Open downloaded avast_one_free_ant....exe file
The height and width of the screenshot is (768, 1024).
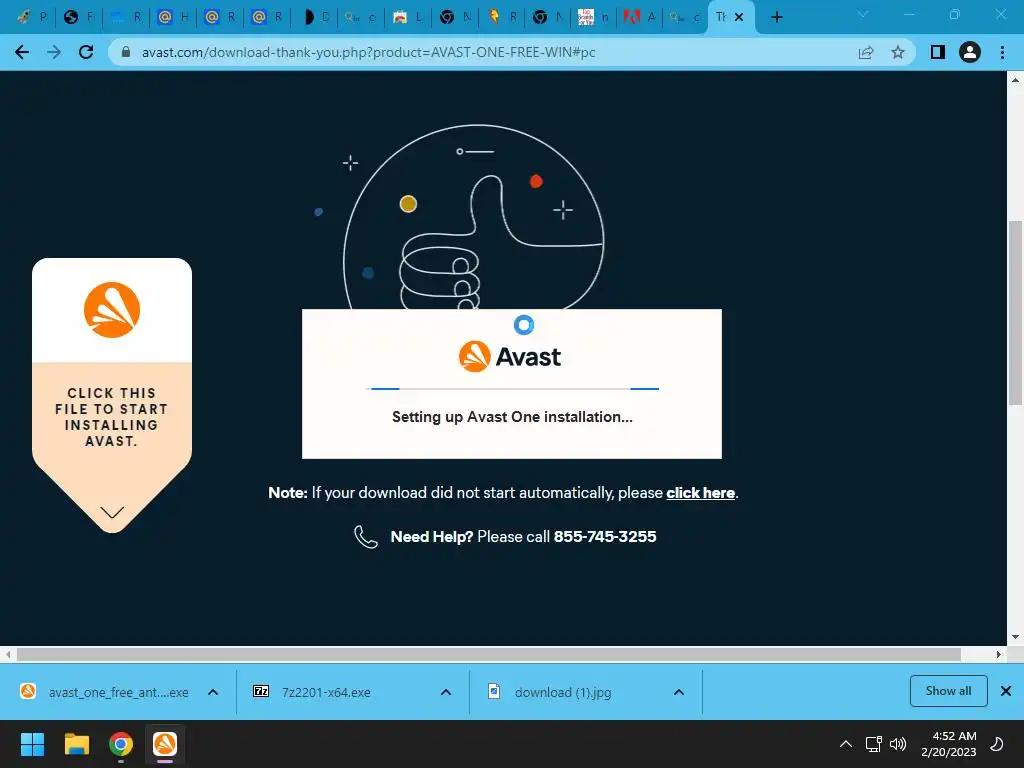tap(104, 692)
